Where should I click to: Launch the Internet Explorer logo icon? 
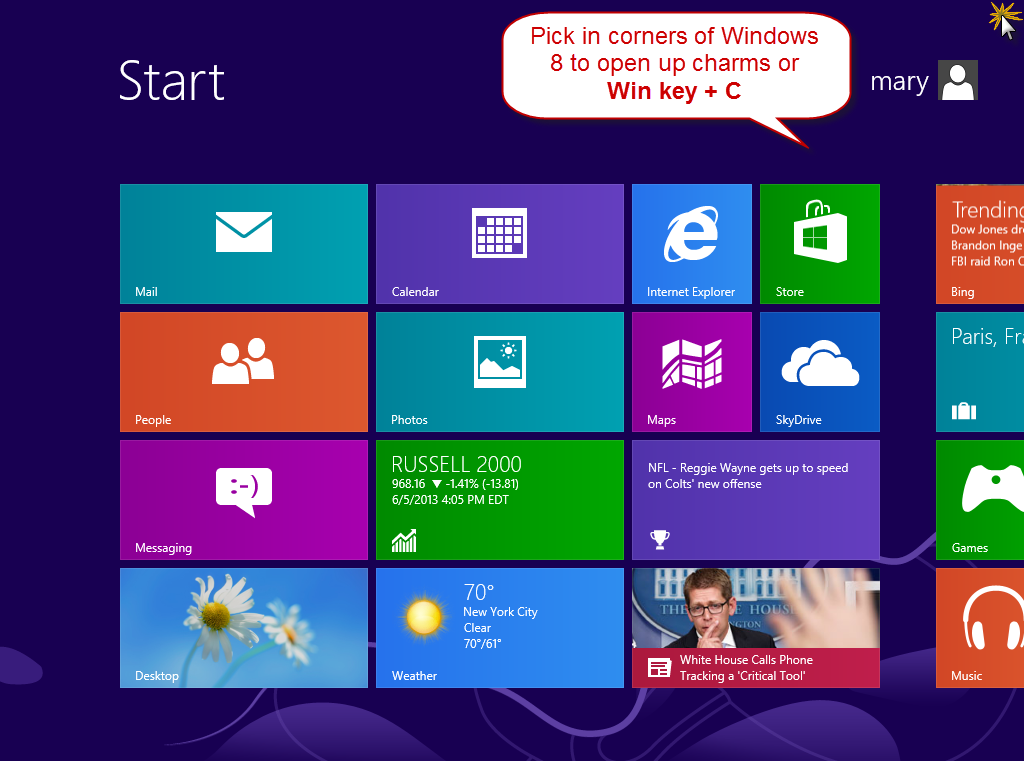click(692, 233)
